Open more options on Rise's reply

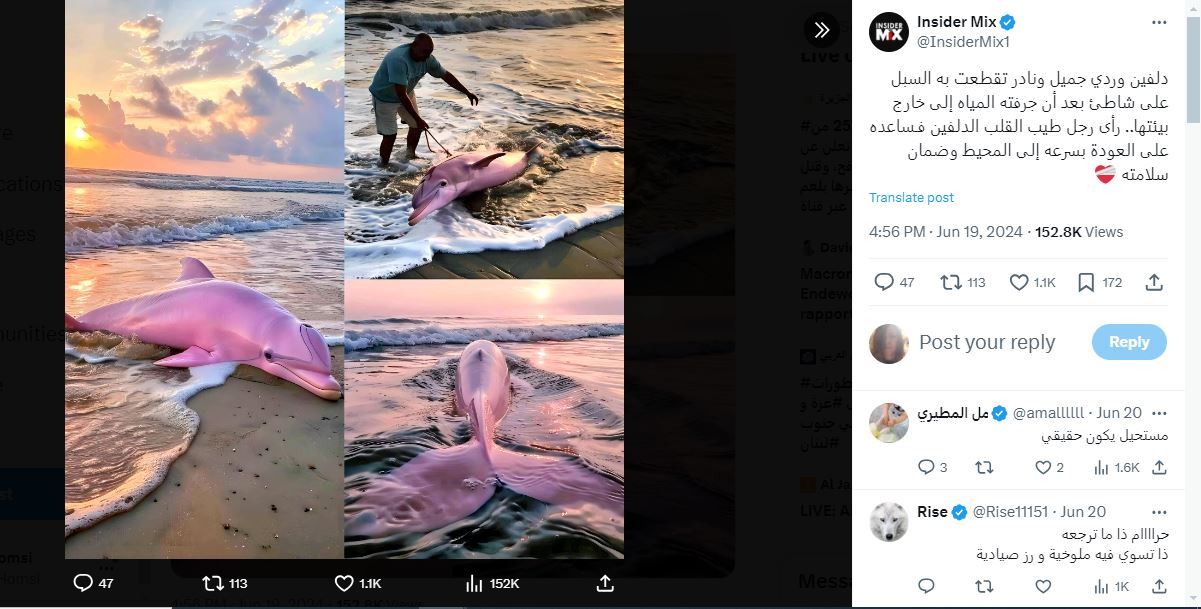point(1159,512)
